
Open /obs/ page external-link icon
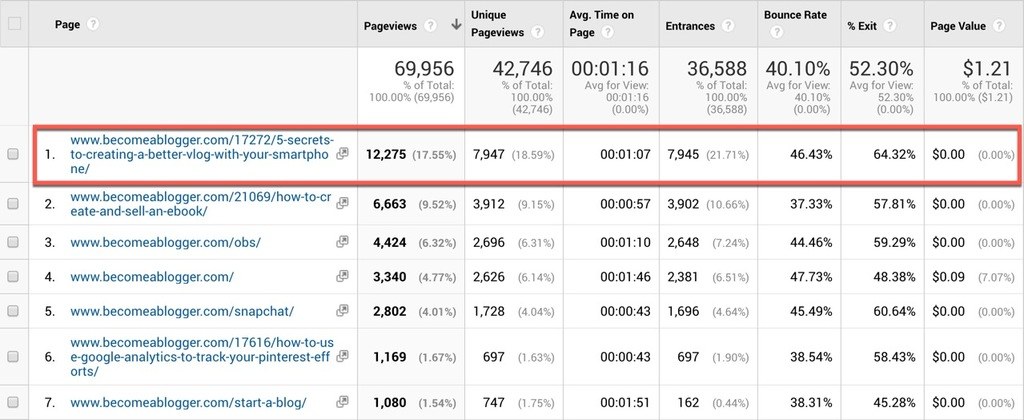point(342,242)
